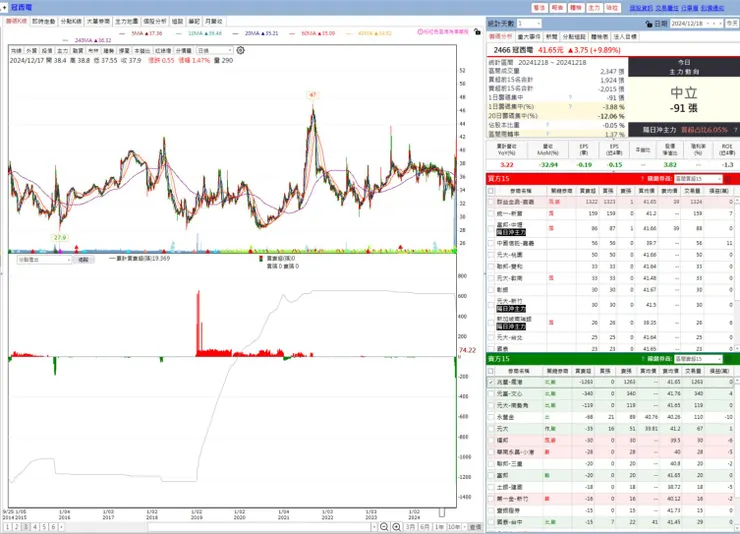Tick the checkbox for 中國信託-嘉義 buyer row

click(491, 243)
